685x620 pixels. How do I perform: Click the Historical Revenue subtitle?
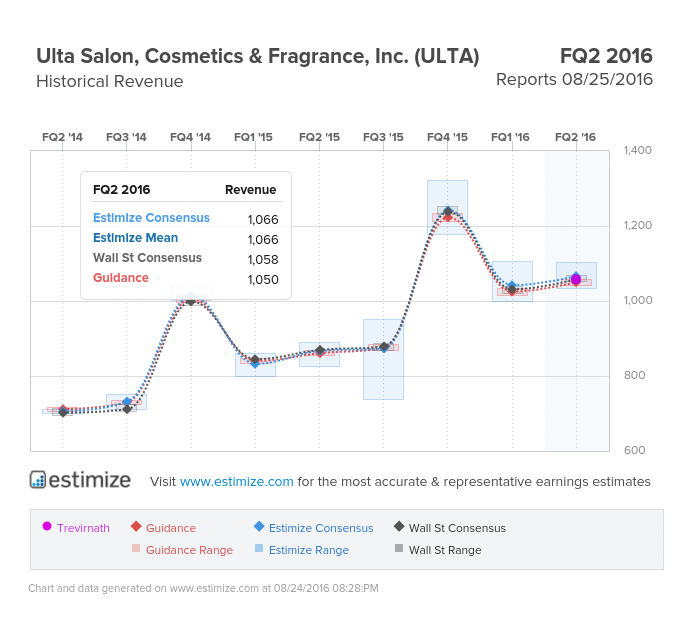[110, 81]
